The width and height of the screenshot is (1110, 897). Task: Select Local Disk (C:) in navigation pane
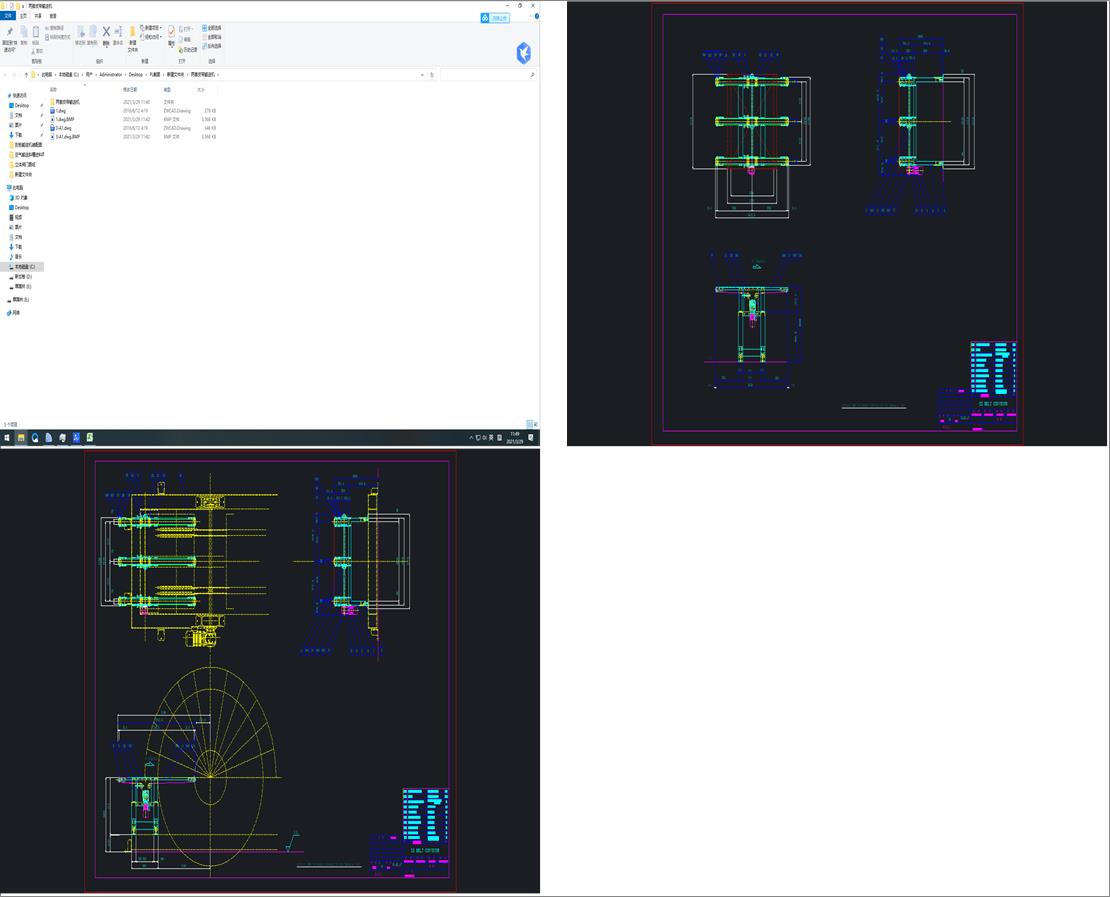pos(24,267)
